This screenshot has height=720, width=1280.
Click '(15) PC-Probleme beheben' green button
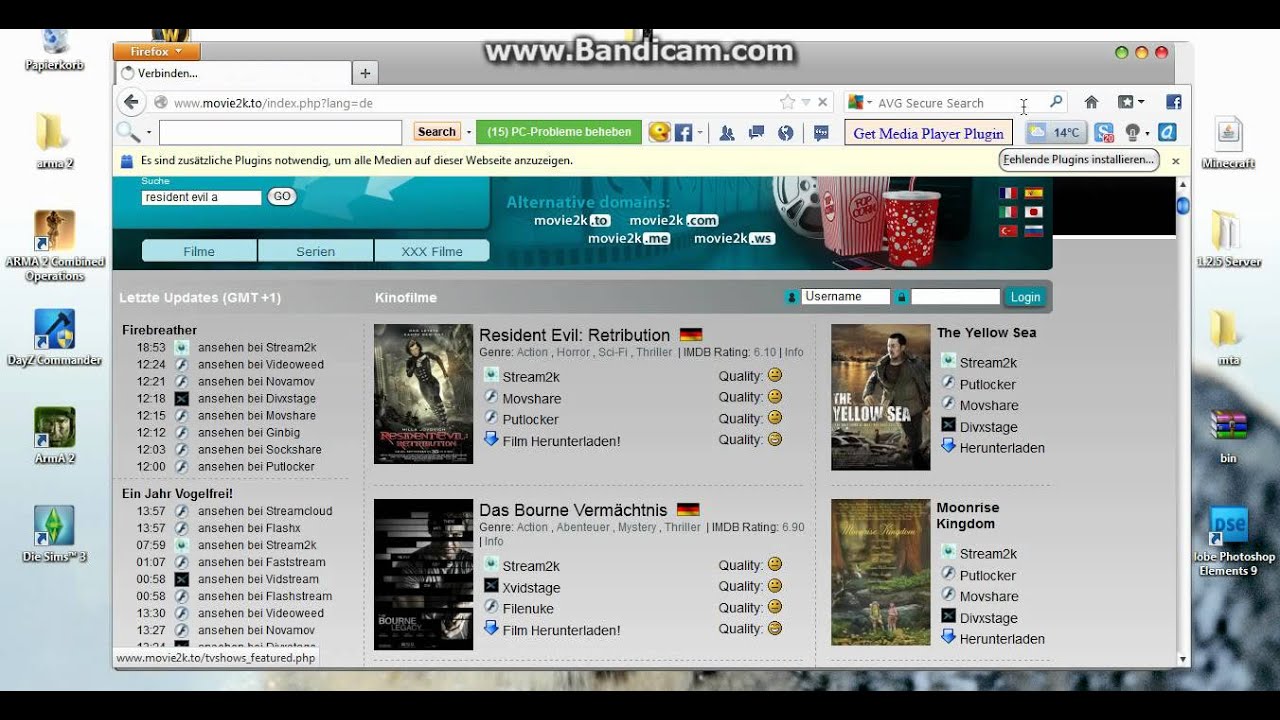pyautogui.click(x=559, y=132)
